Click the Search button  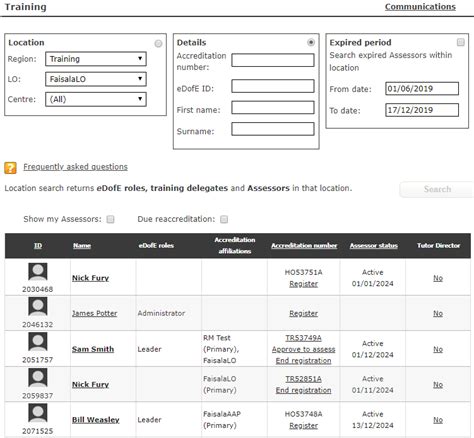click(x=437, y=189)
